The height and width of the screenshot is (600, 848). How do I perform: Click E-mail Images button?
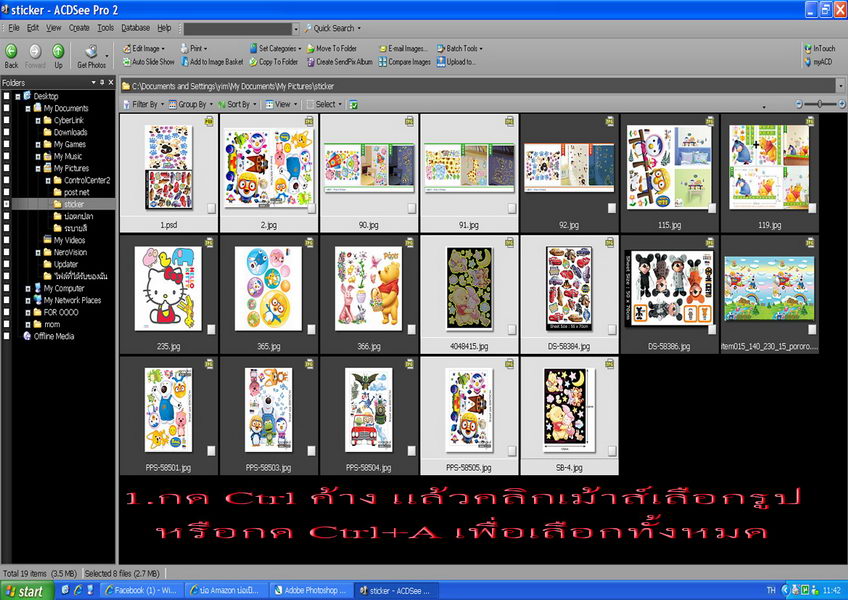click(403, 48)
